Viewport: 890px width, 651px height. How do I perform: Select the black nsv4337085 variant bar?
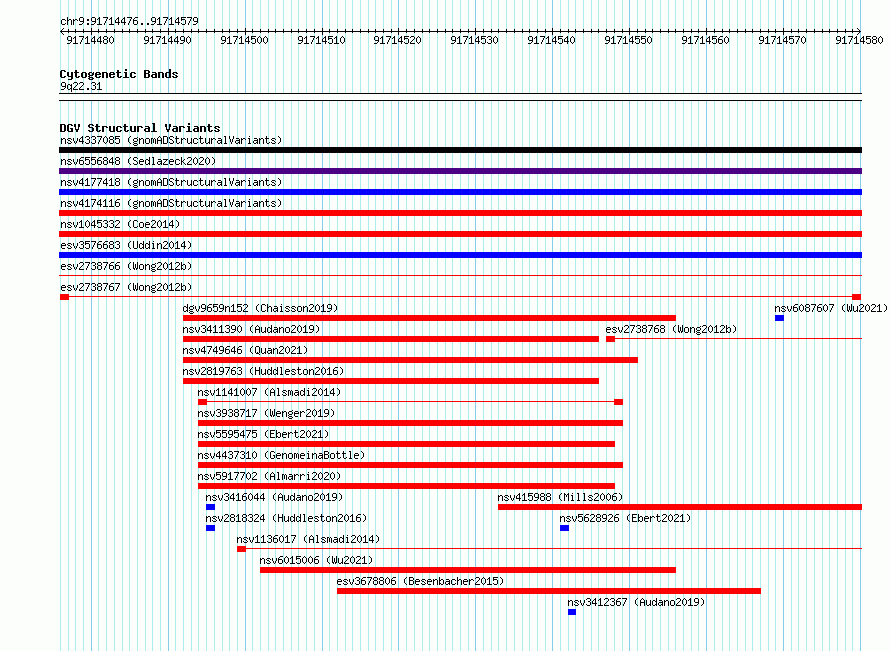(x=460, y=150)
